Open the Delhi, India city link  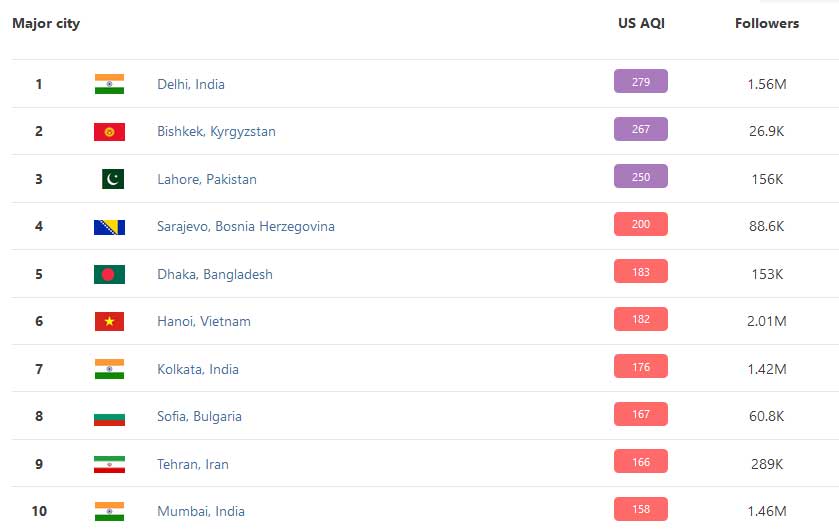pyautogui.click(x=190, y=85)
